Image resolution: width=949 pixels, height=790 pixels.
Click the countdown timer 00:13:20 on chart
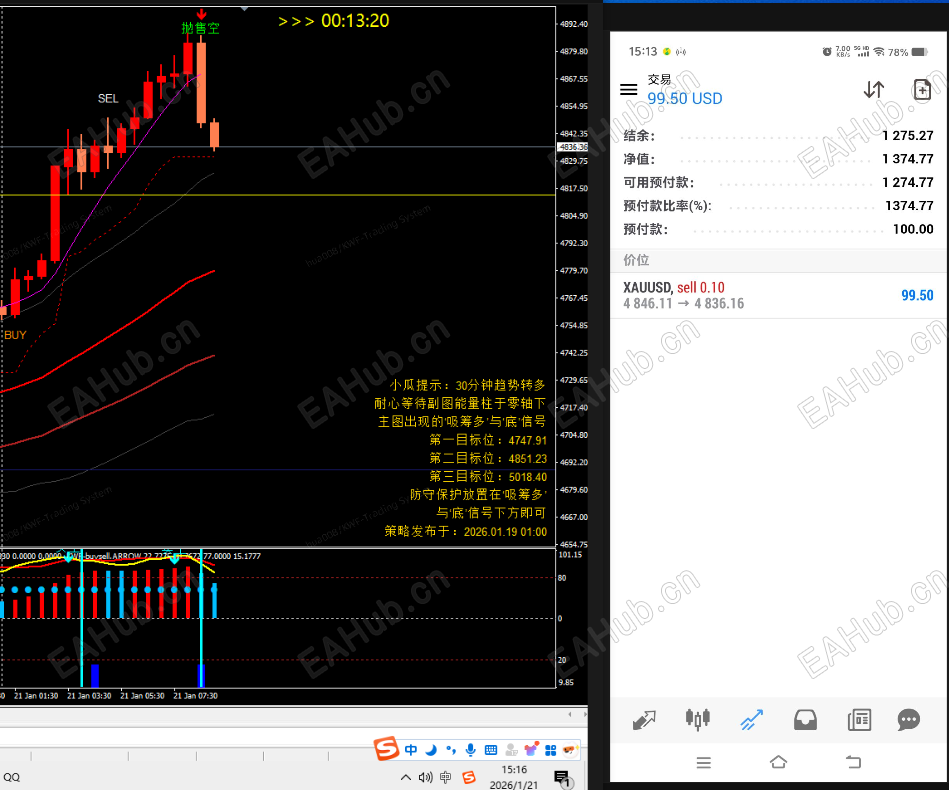tap(355, 21)
